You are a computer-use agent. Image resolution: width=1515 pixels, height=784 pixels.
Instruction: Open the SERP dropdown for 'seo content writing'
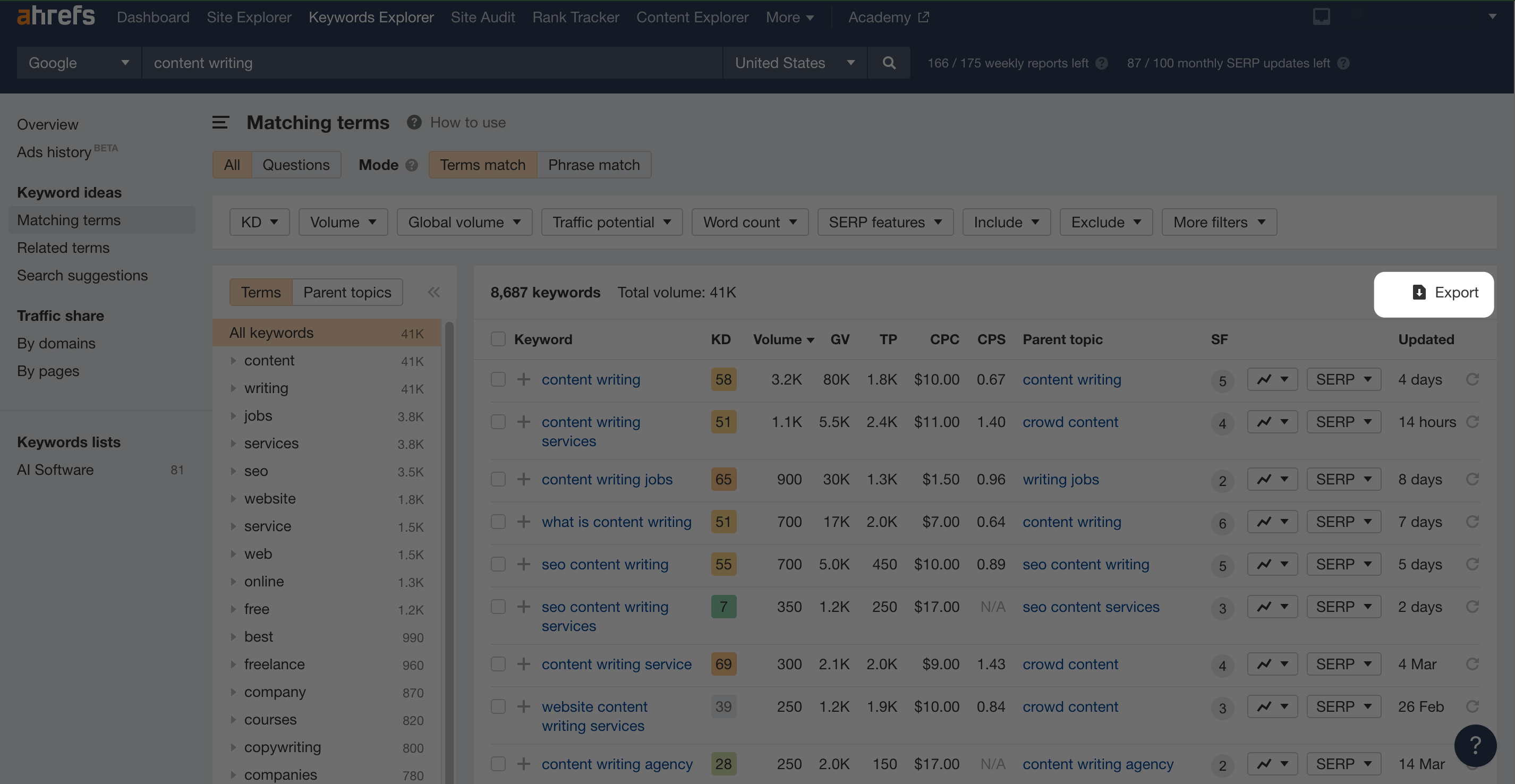[x=1343, y=564]
